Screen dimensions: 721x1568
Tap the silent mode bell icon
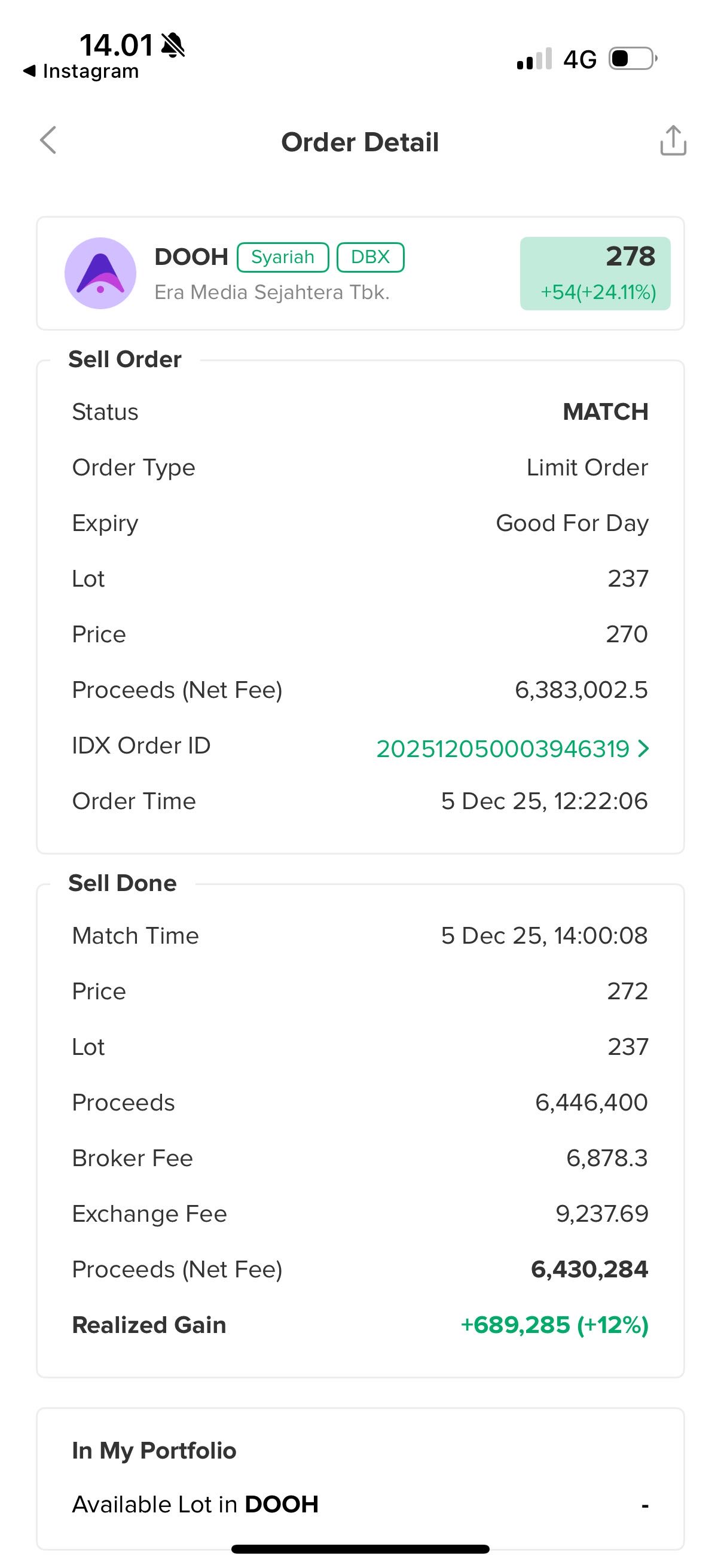(173, 45)
